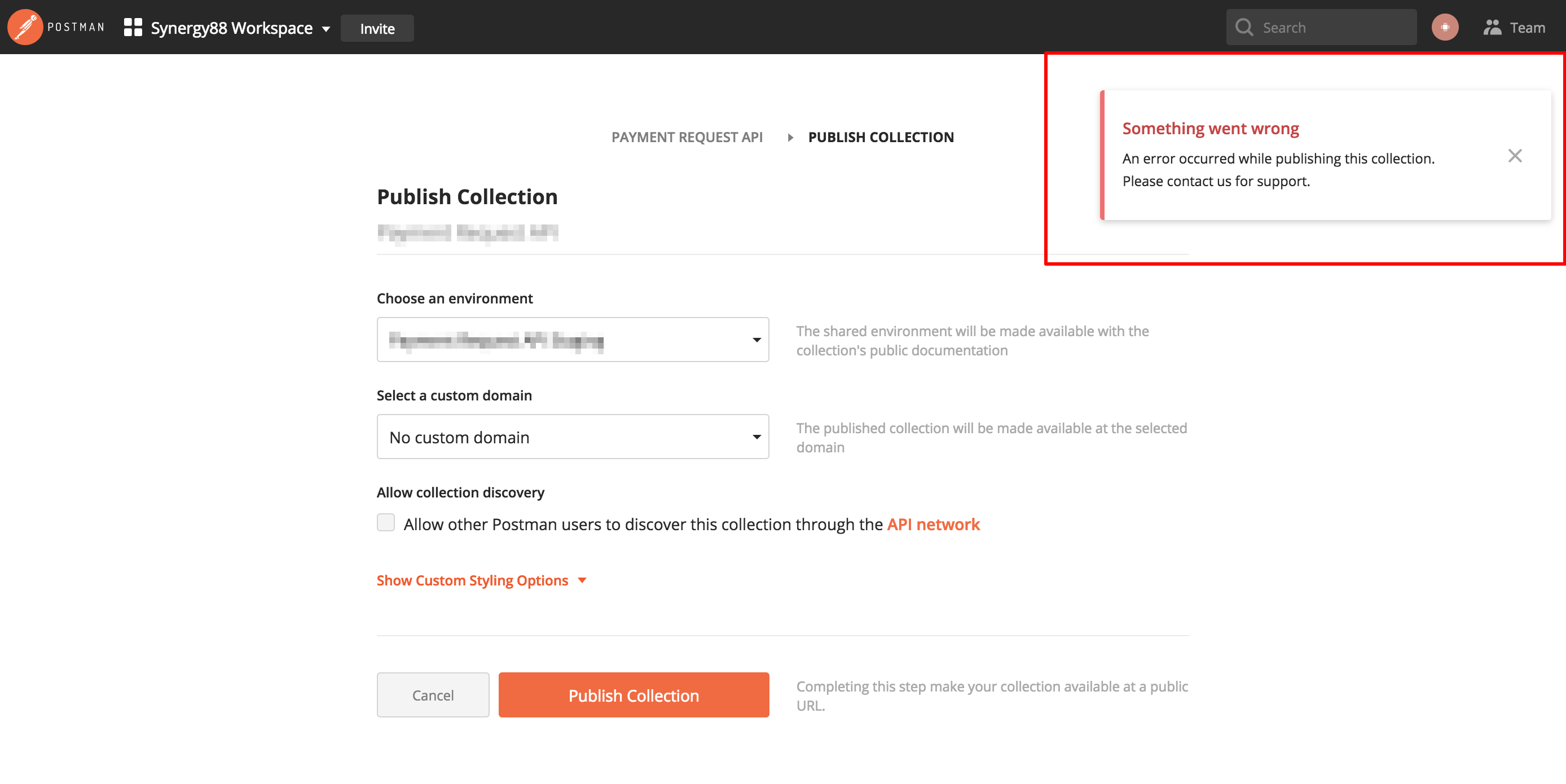The height and width of the screenshot is (784, 1566).
Task: Click the Search input field
Action: click(x=1325, y=27)
